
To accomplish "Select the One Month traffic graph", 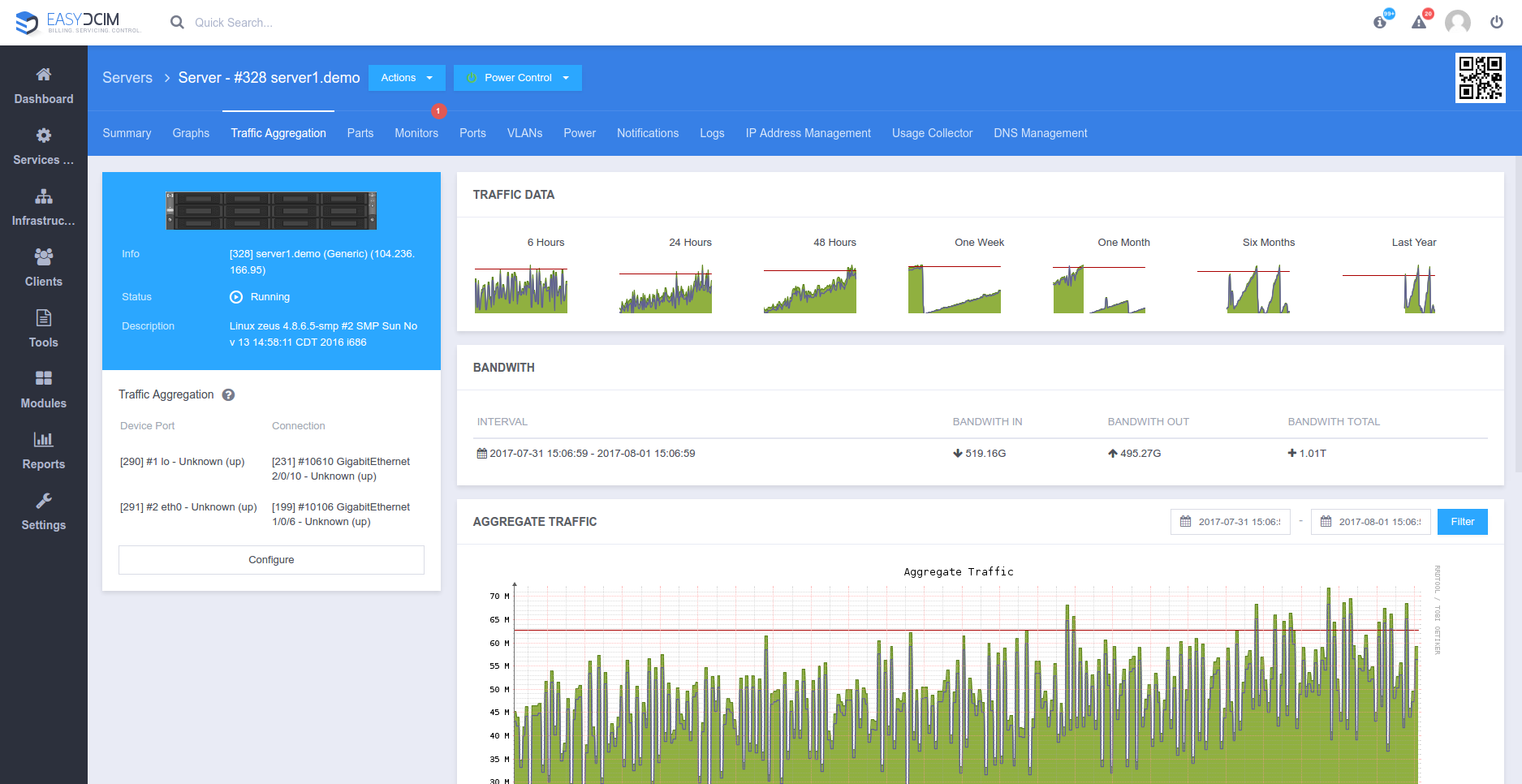I will pos(1099,288).
